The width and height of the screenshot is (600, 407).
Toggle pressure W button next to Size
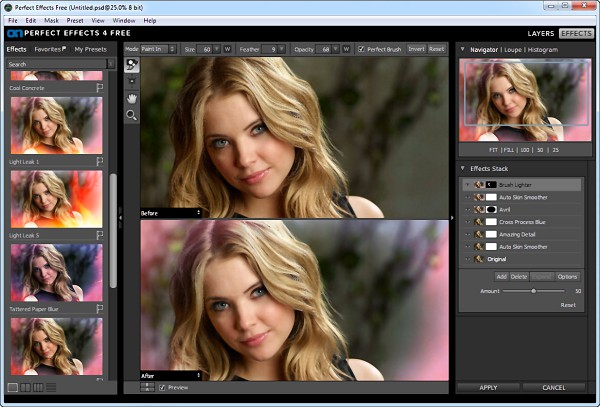[227, 49]
